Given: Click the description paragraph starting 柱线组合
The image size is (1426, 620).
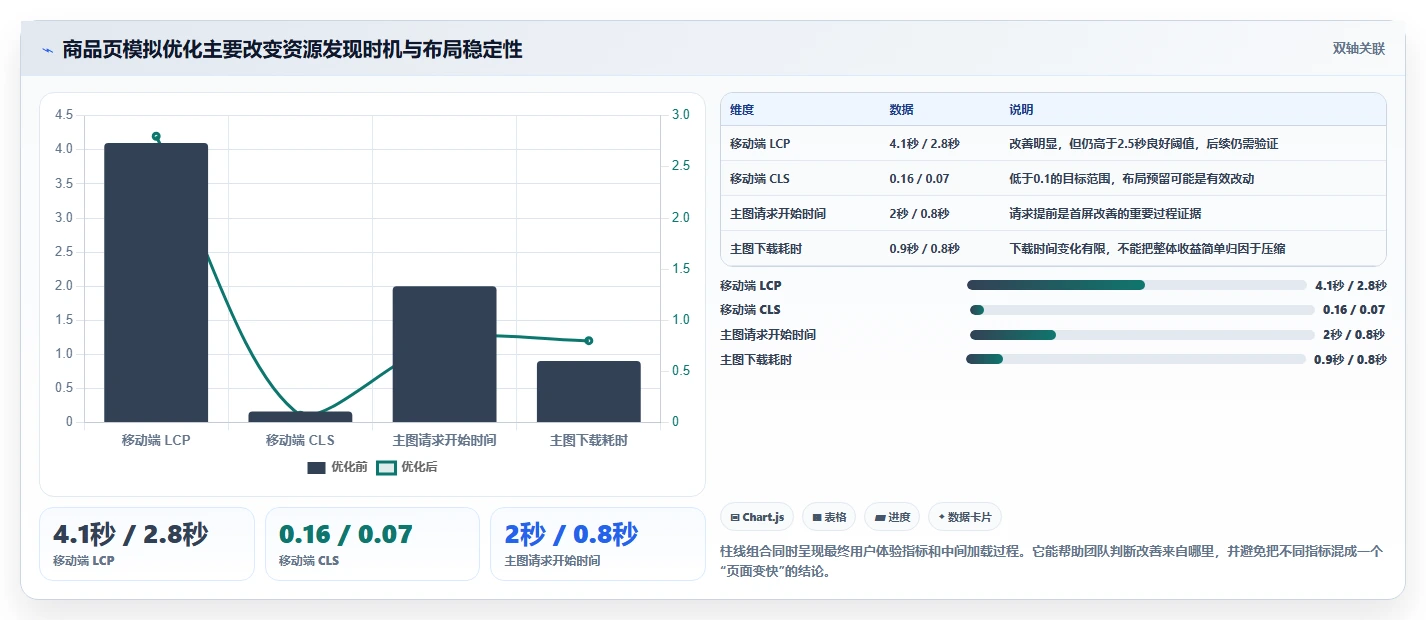Looking at the screenshot, I should [1050, 562].
